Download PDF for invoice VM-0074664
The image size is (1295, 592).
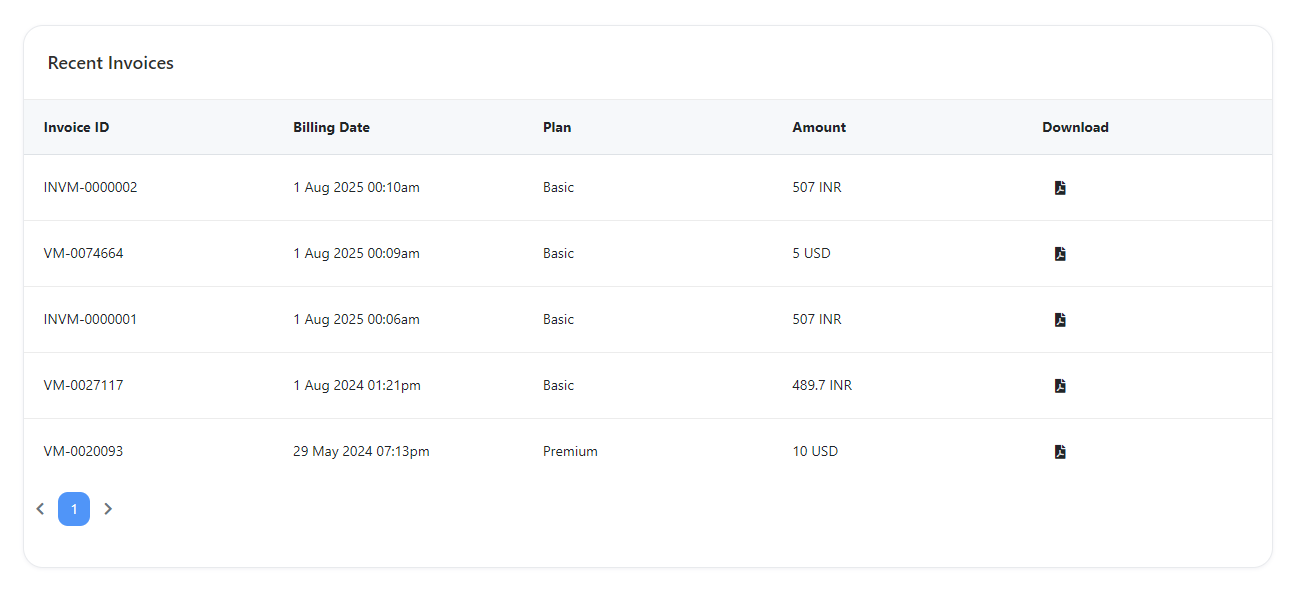[1060, 254]
